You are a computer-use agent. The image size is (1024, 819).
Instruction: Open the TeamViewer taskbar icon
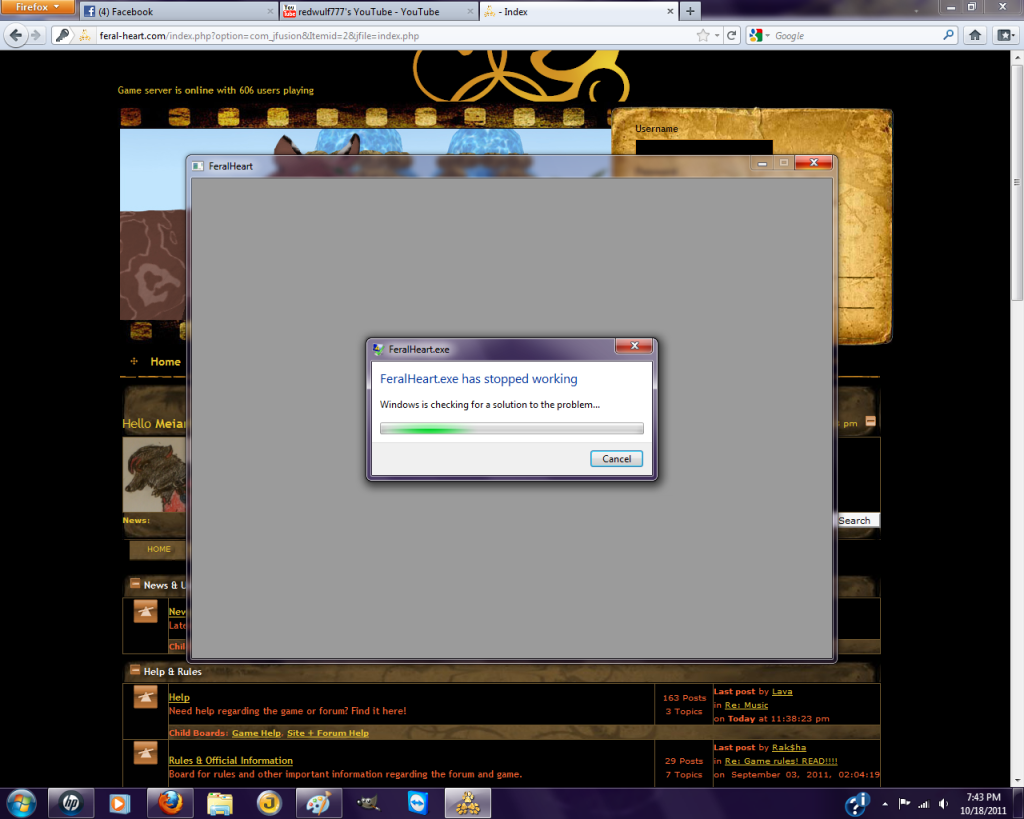coord(417,803)
